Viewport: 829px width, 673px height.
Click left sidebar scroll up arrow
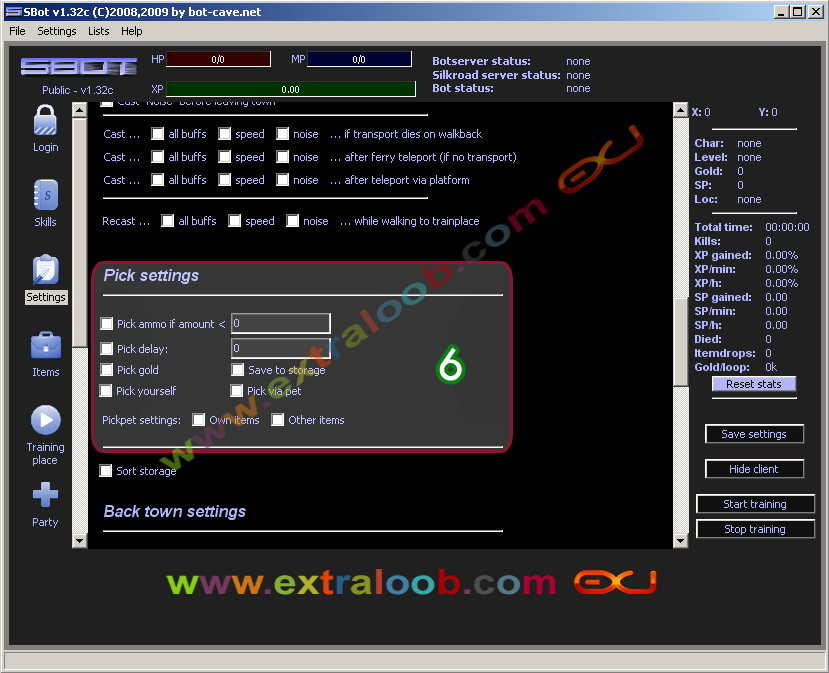click(79, 110)
